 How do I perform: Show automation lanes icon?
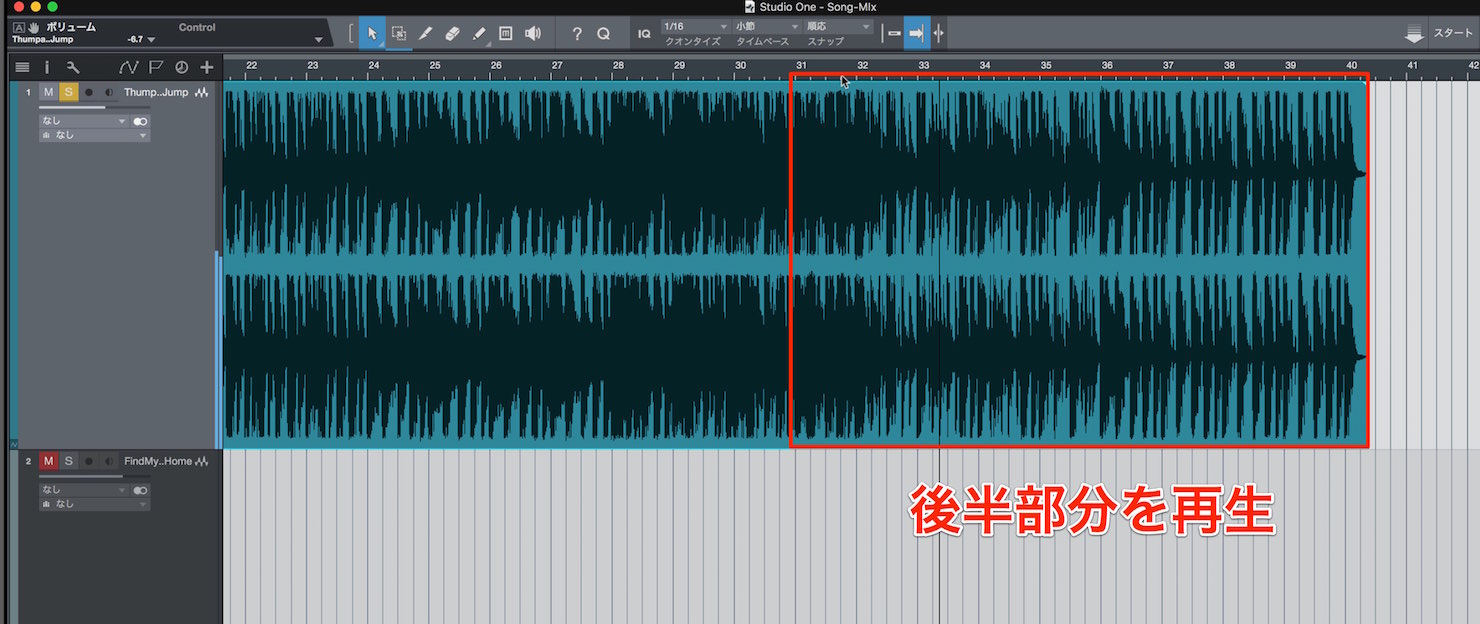128,68
